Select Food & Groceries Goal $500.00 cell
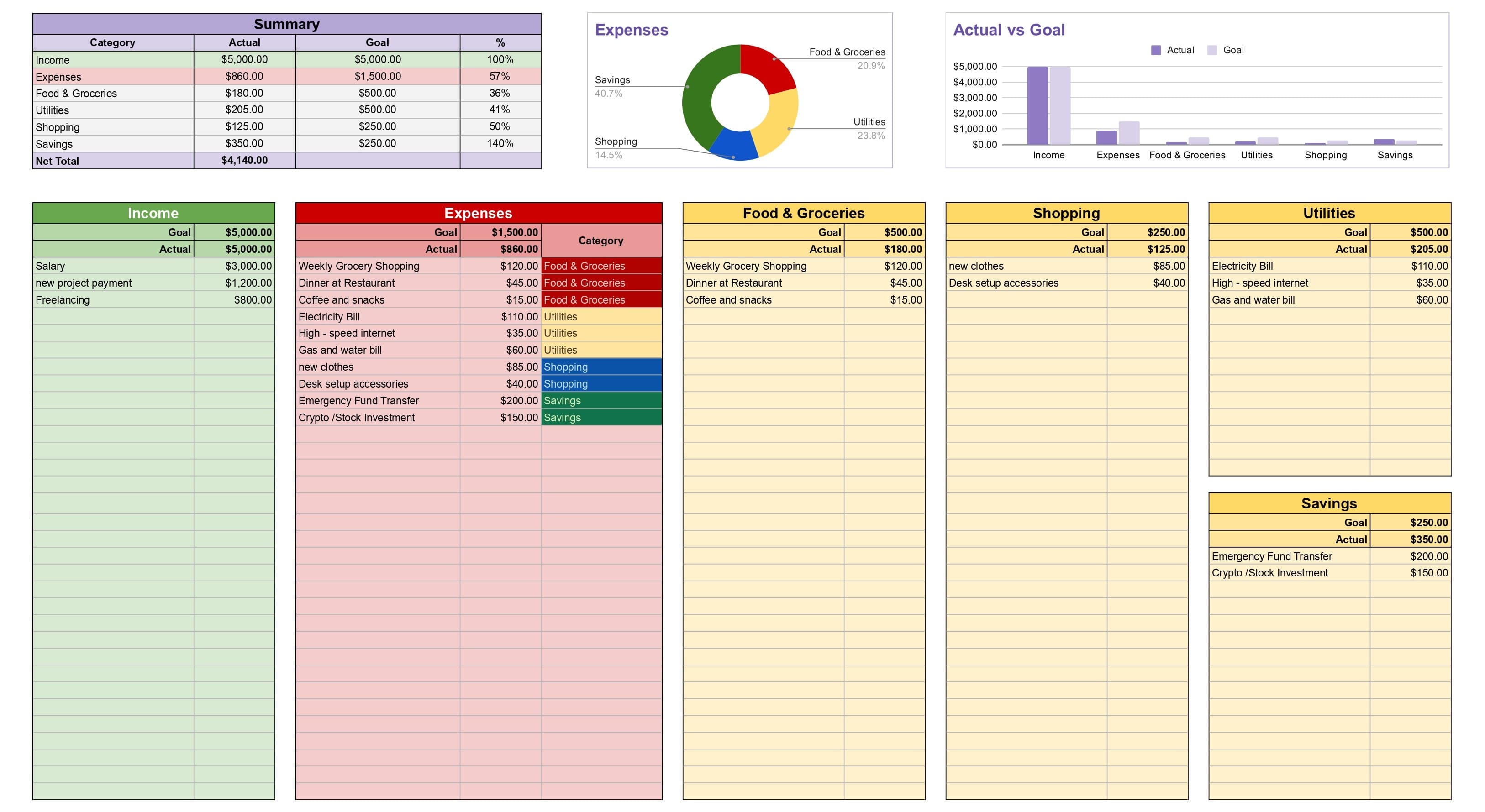The height and width of the screenshot is (812, 1485). 885,232
